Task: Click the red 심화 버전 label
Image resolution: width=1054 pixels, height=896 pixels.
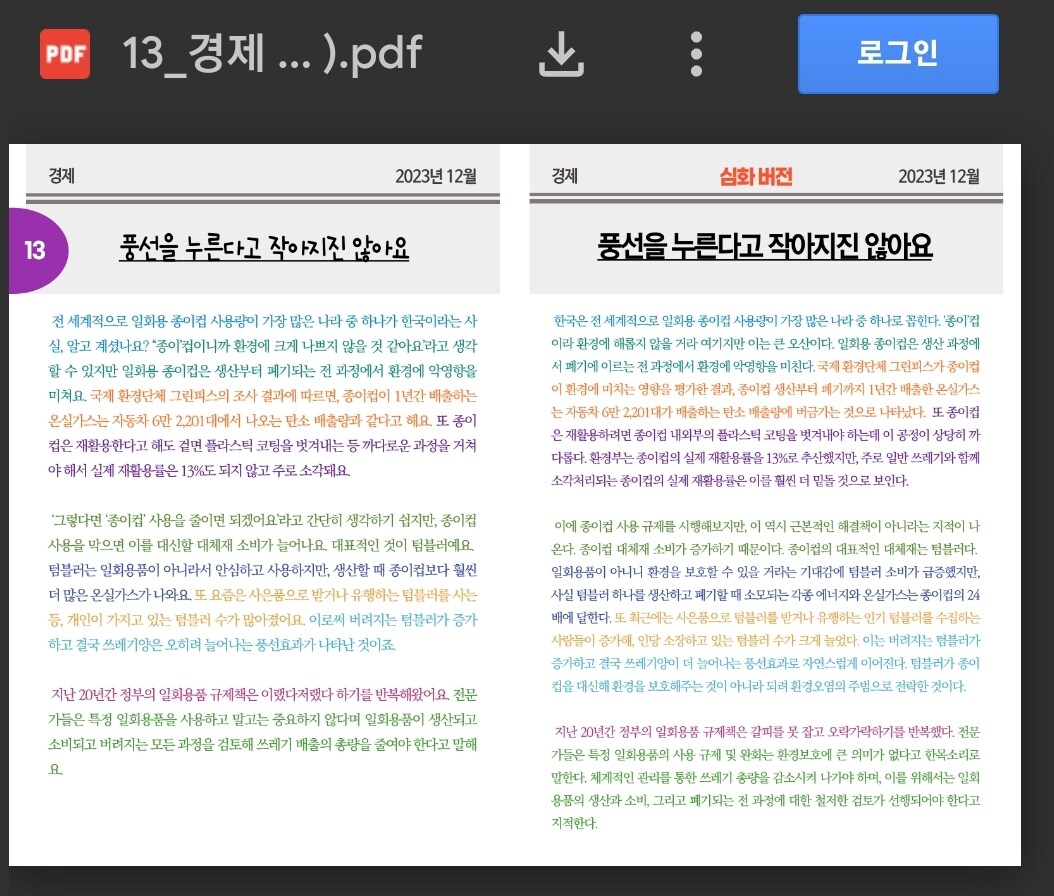Action: 755,177
